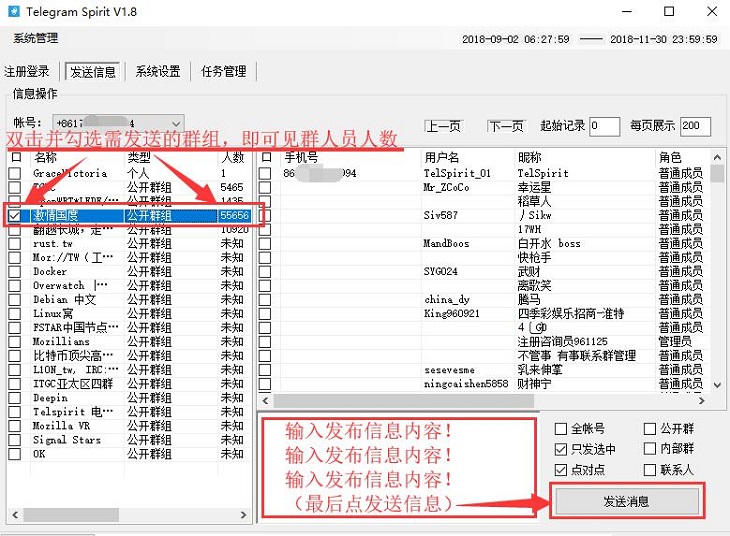Enable the 全帐号 checkbox
The image size is (730, 536).
tap(561, 428)
